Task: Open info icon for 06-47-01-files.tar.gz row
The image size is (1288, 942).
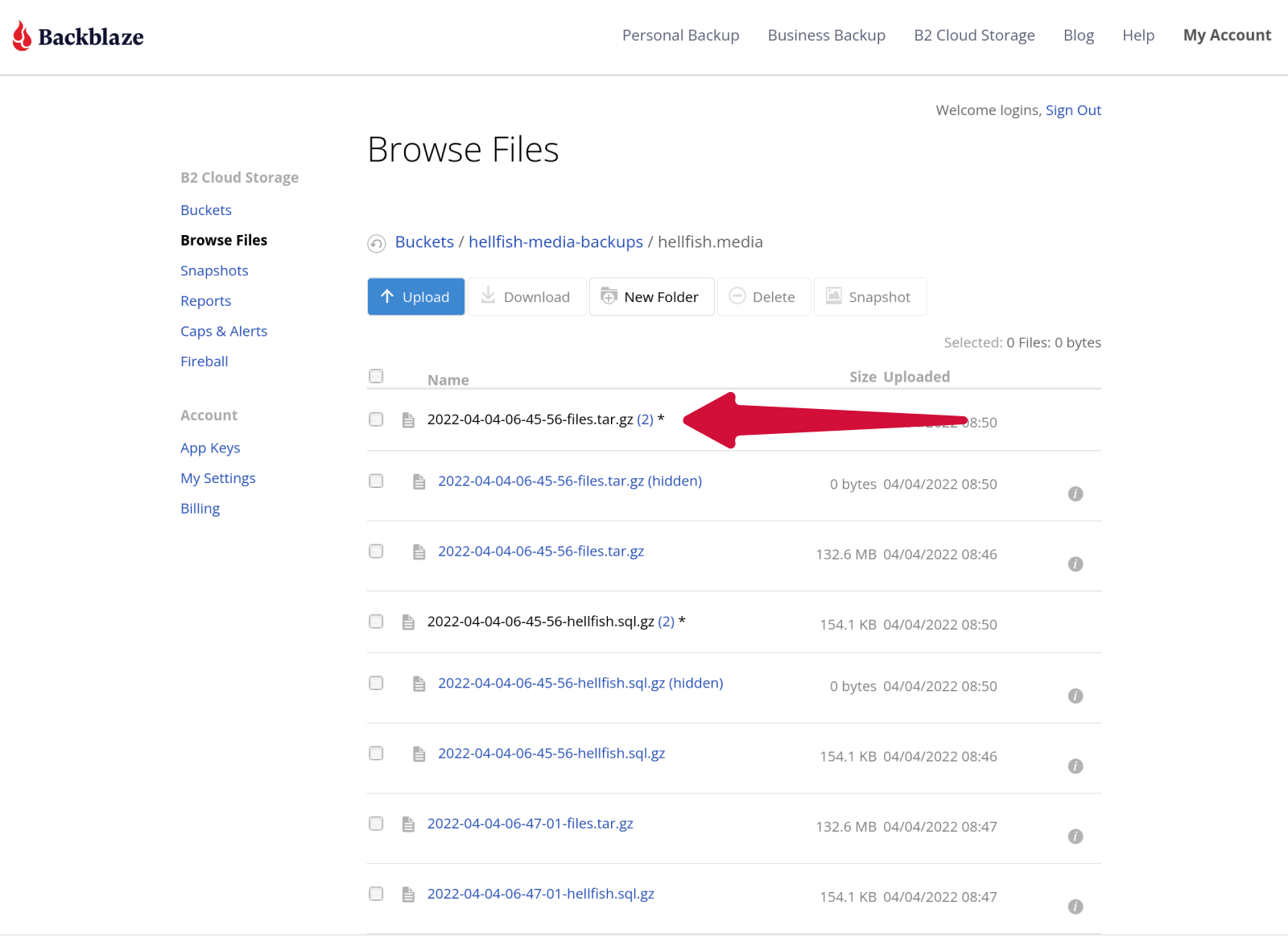Action: click(1075, 837)
